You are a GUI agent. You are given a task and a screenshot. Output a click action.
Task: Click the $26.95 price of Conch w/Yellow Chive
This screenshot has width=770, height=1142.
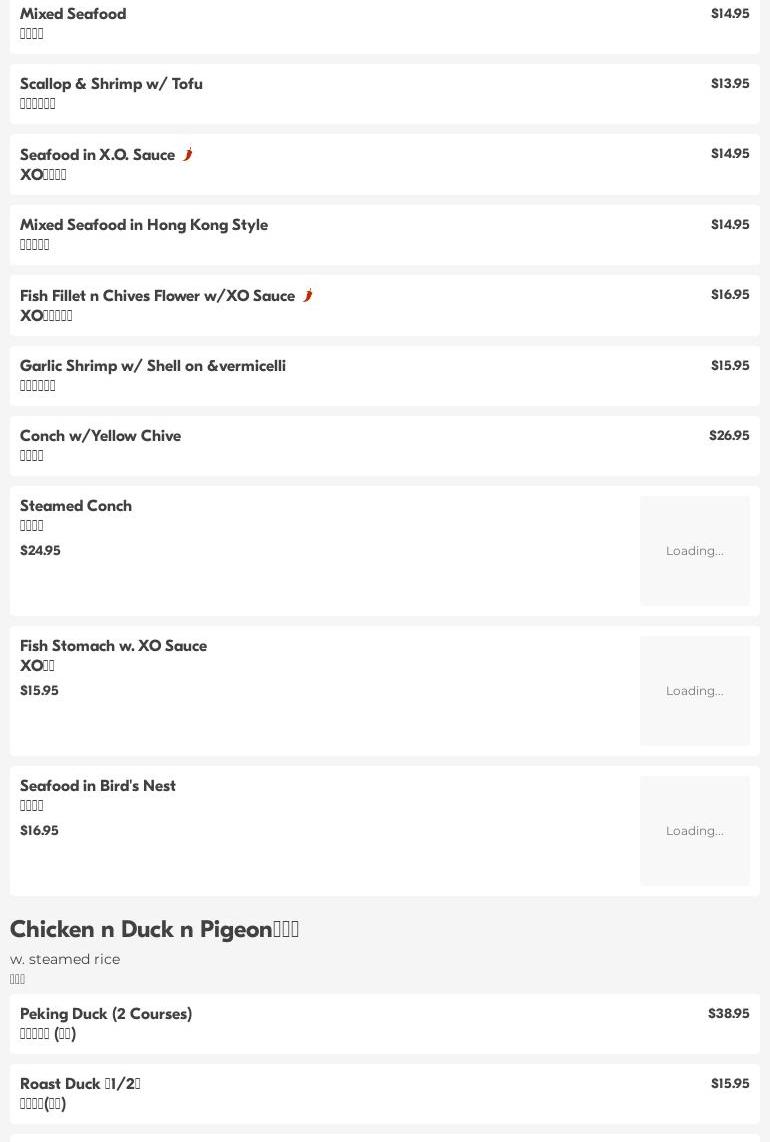pos(728,436)
